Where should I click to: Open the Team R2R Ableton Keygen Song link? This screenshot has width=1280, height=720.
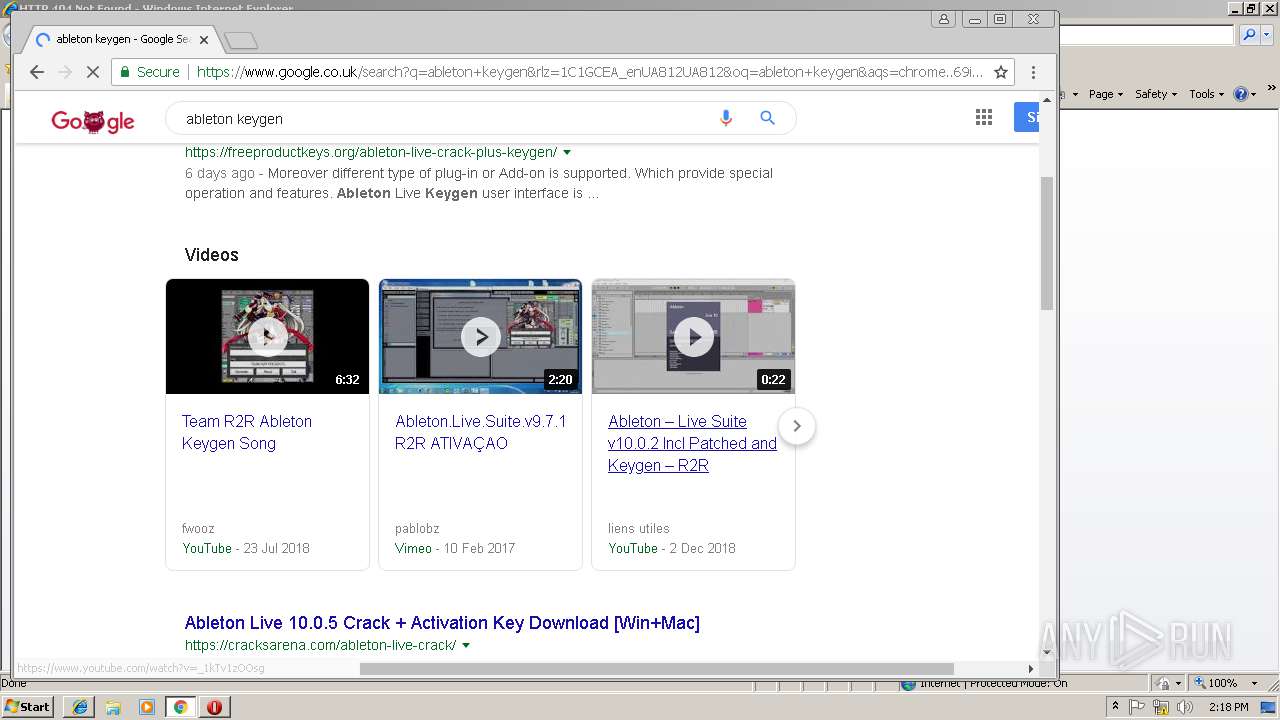pyautogui.click(x=247, y=432)
